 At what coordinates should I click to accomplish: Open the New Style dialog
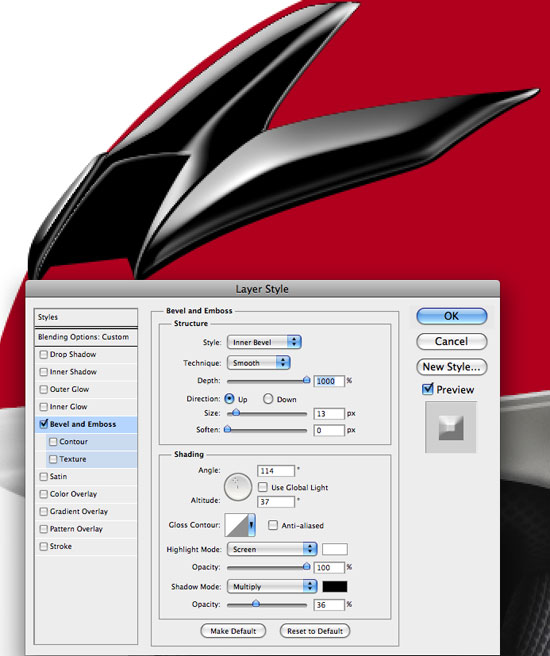pos(452,367)
